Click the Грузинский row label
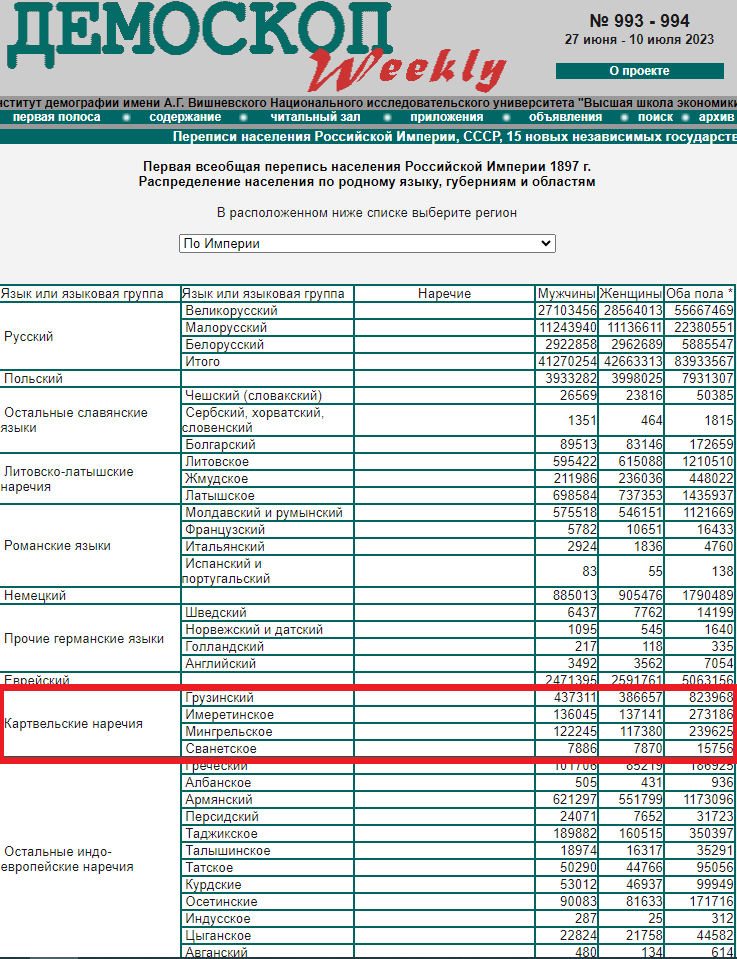This screenshot has width=737, height=959. click(219, 698)
